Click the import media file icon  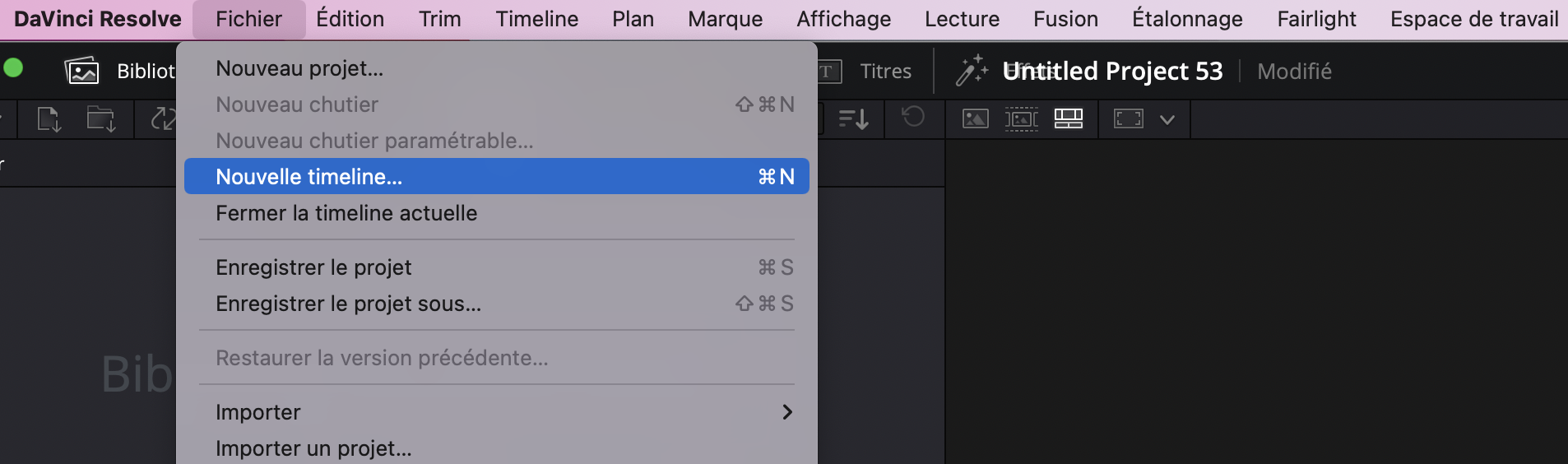pyautogui.click(x=49, y=119)
